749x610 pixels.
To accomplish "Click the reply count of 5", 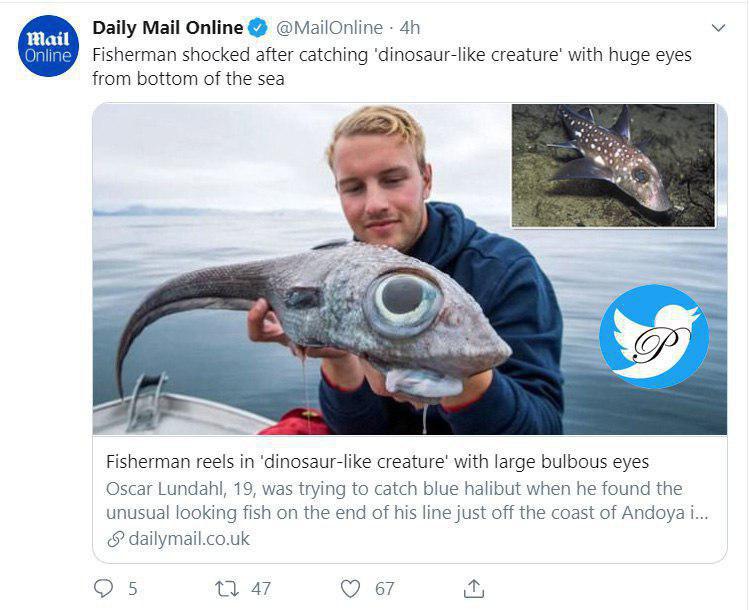I will click(132, 589).
